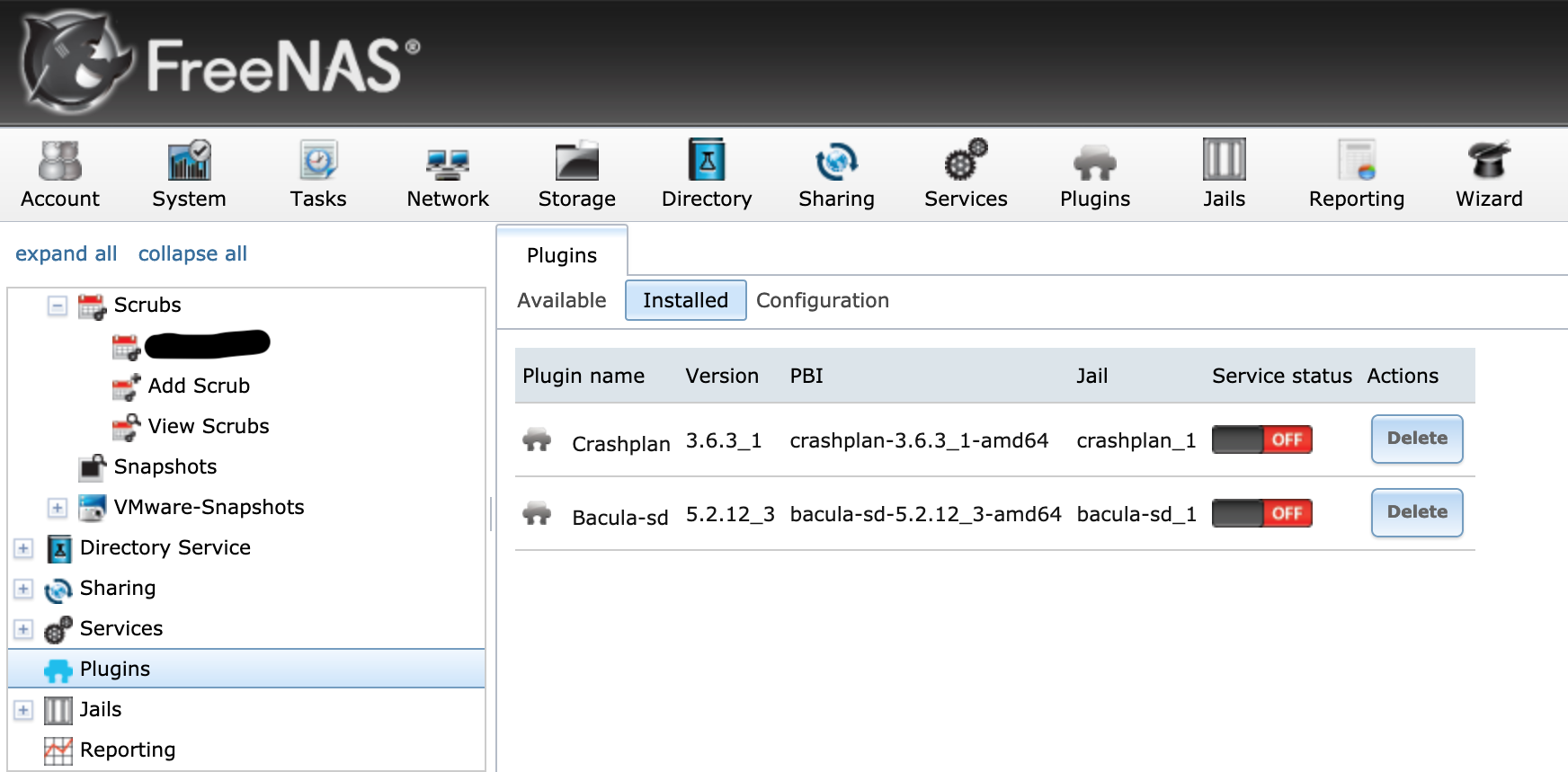Click the Crashplan plugin row icon
This screenshot has height=772, width=1568.
point(537,440)
